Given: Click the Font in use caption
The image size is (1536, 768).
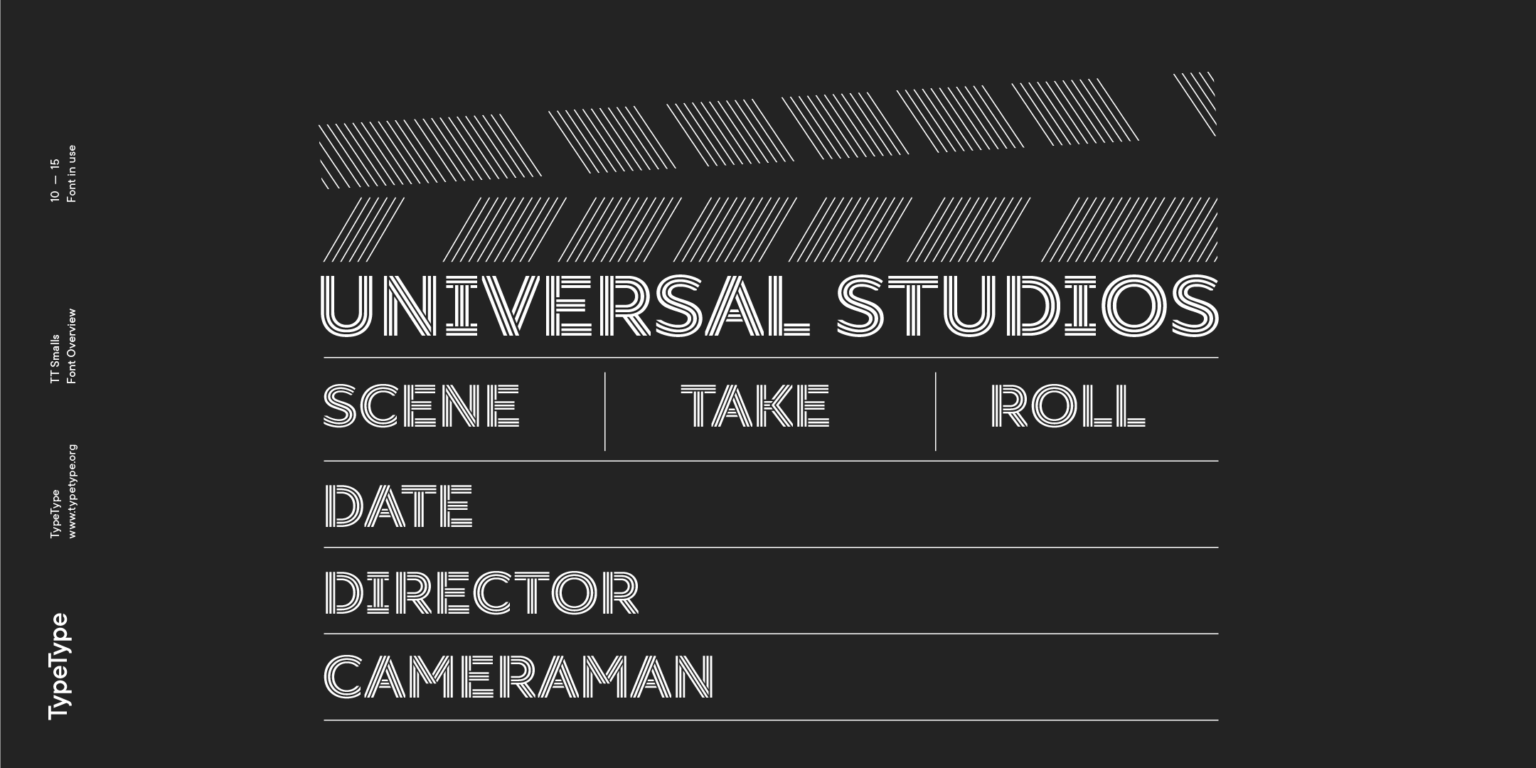Looking at the screenshot, I should coord(72,174).
